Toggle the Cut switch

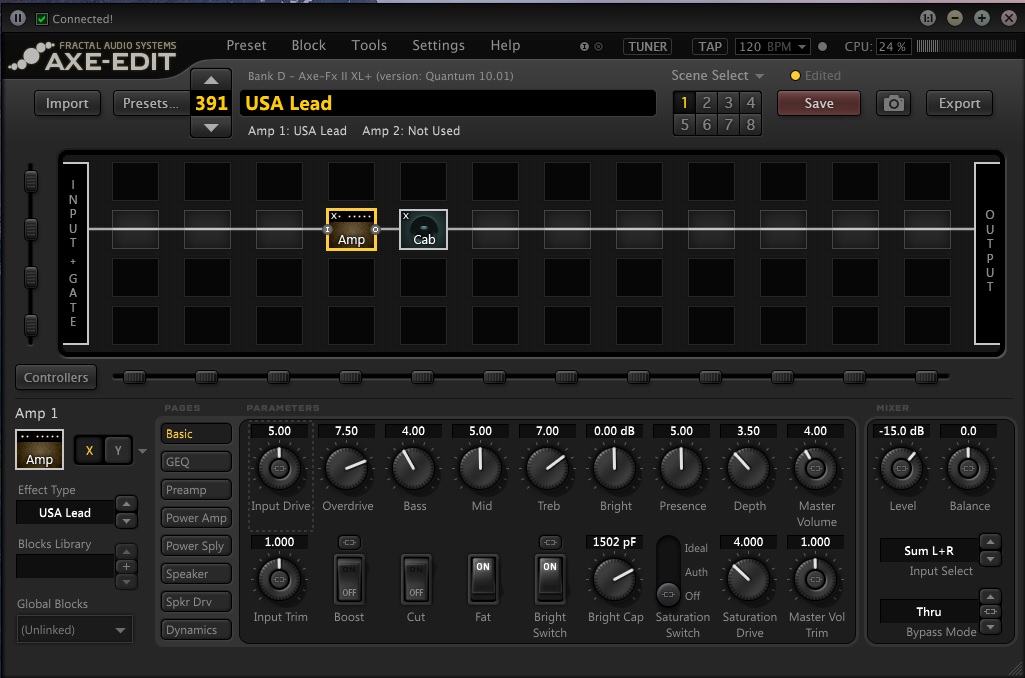(416, 579)
